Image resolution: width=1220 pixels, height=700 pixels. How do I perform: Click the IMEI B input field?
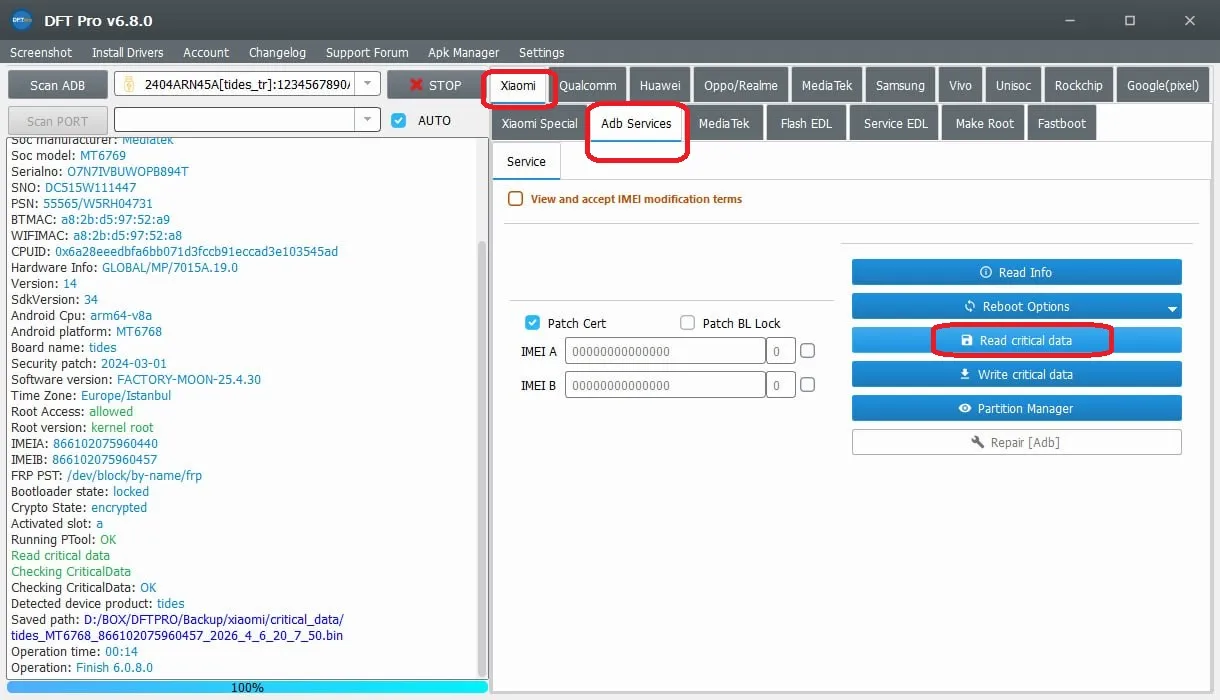pyautogui.click(x=664, y=385)
